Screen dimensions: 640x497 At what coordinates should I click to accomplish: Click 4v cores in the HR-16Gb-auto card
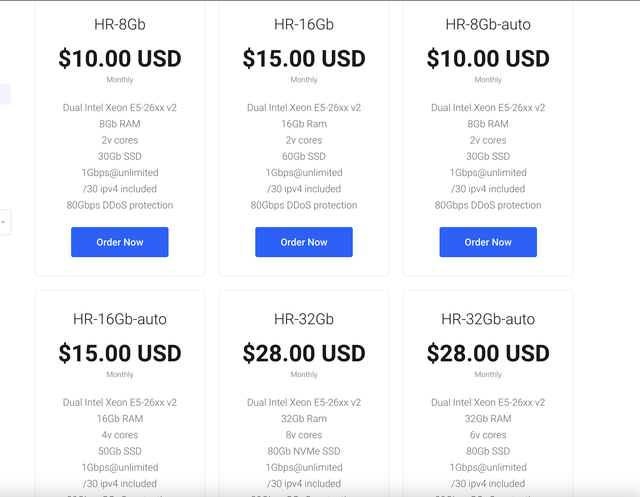coord(119,435)
